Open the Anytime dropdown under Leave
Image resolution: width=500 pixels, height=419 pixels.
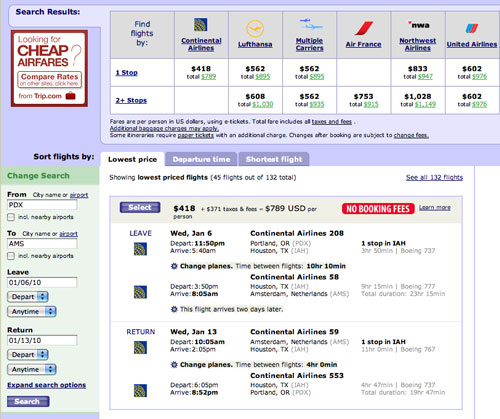pos(32,312)
